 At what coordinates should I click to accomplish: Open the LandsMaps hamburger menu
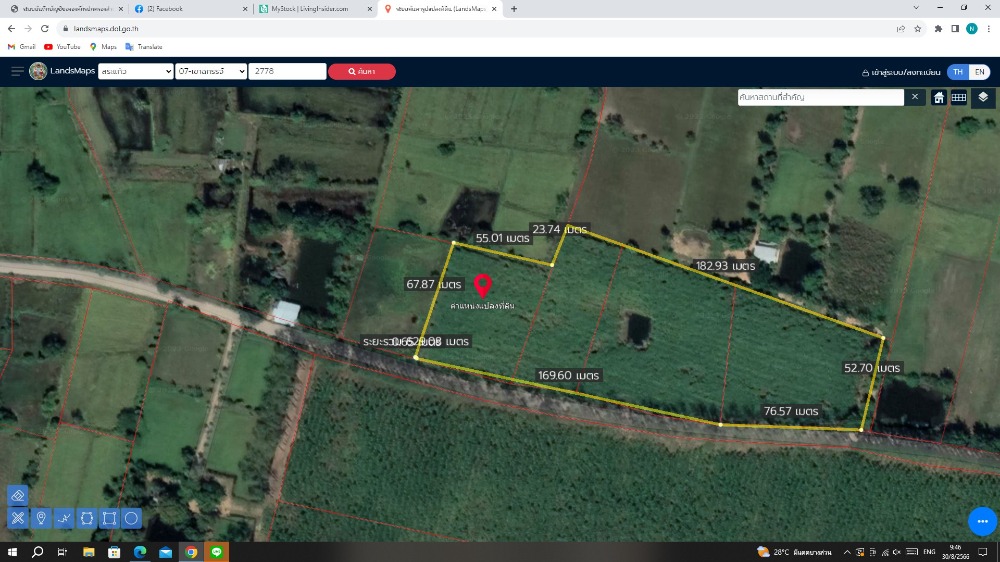(x=17, y=71)
